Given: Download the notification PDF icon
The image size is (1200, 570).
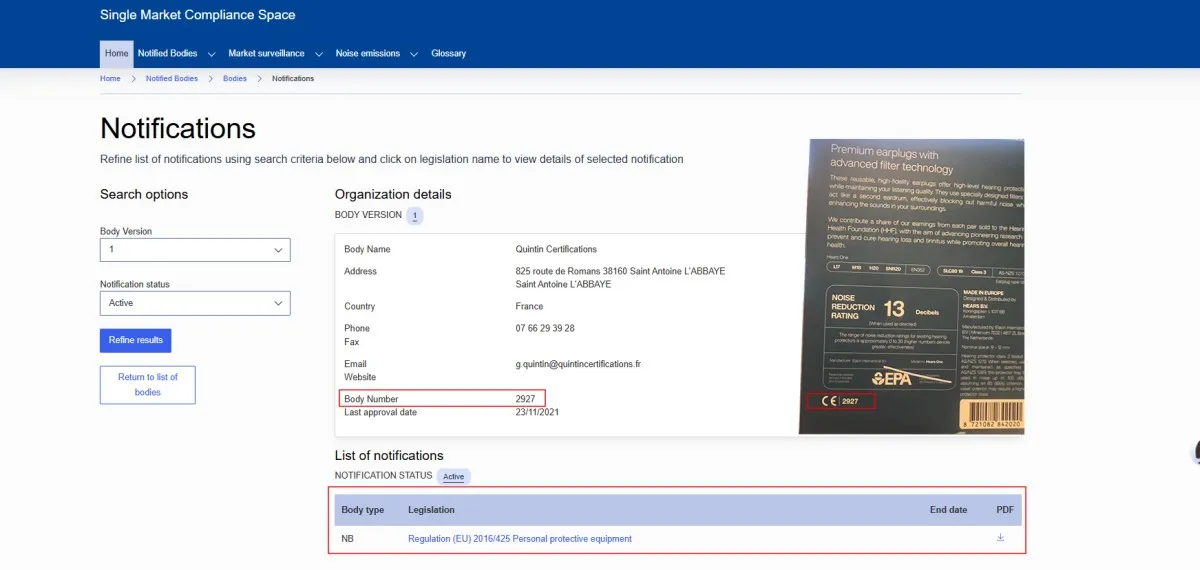Looking at the screenshot, I should click(x=1000, y=538).
